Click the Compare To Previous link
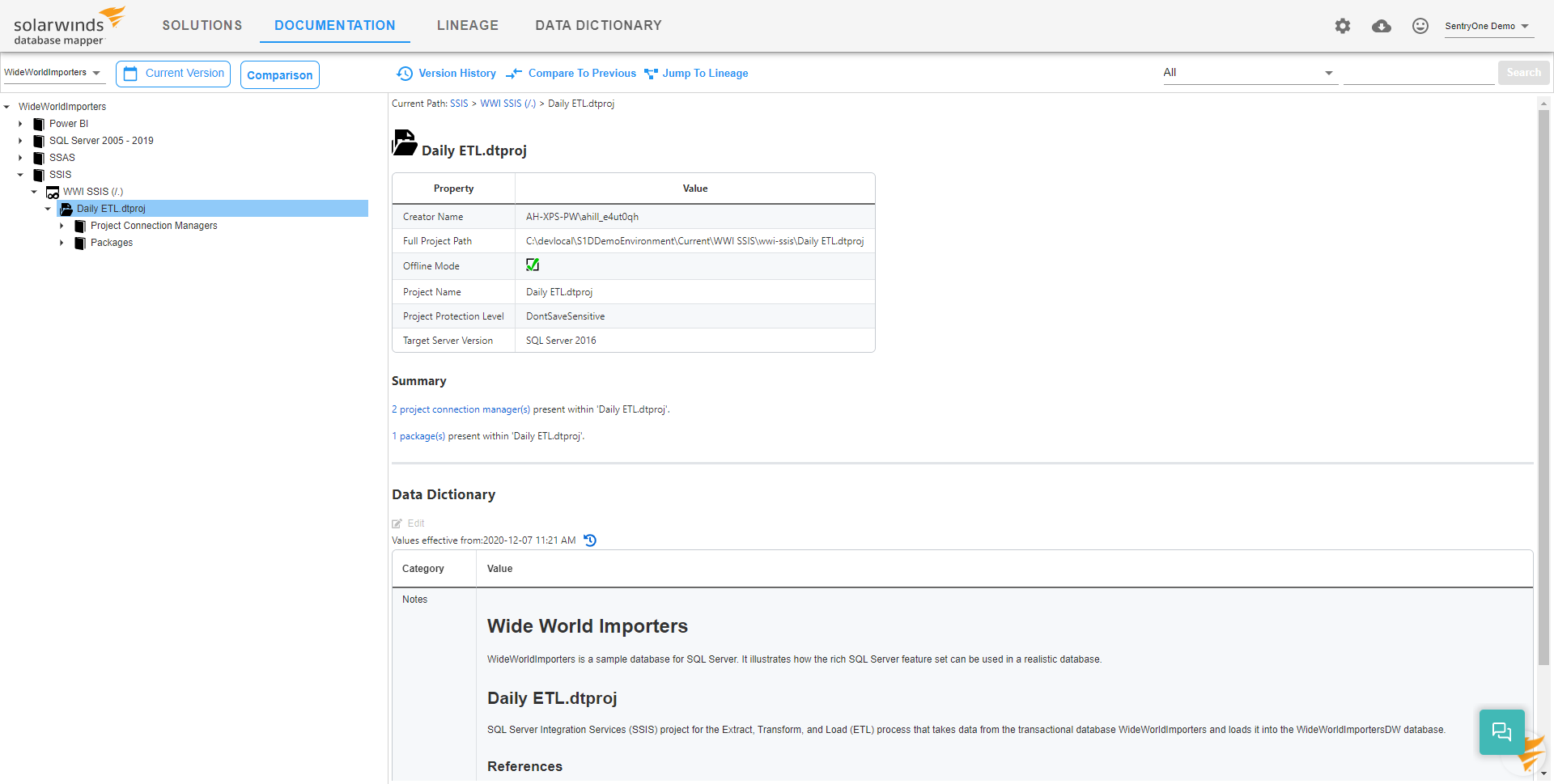This screenshot has width=1554, height=784. click(x=582, y=74)
